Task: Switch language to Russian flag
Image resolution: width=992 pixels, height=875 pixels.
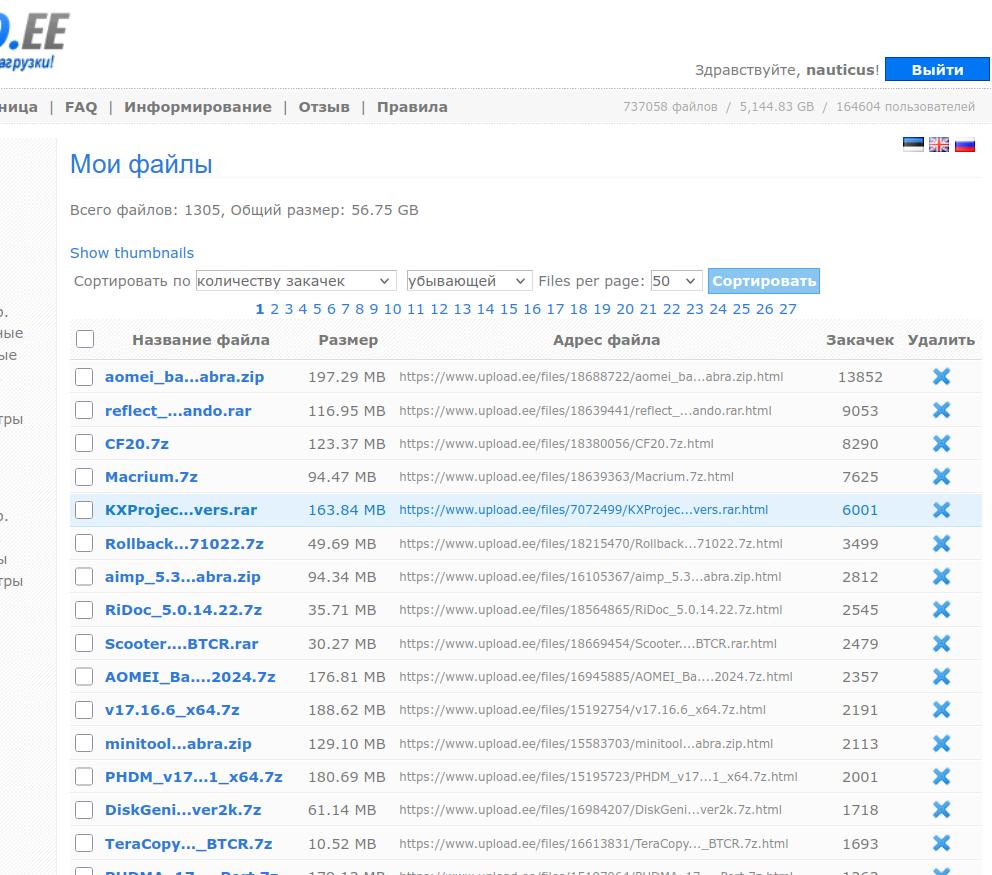Action: pyautogui.click(x=965, y=145)
